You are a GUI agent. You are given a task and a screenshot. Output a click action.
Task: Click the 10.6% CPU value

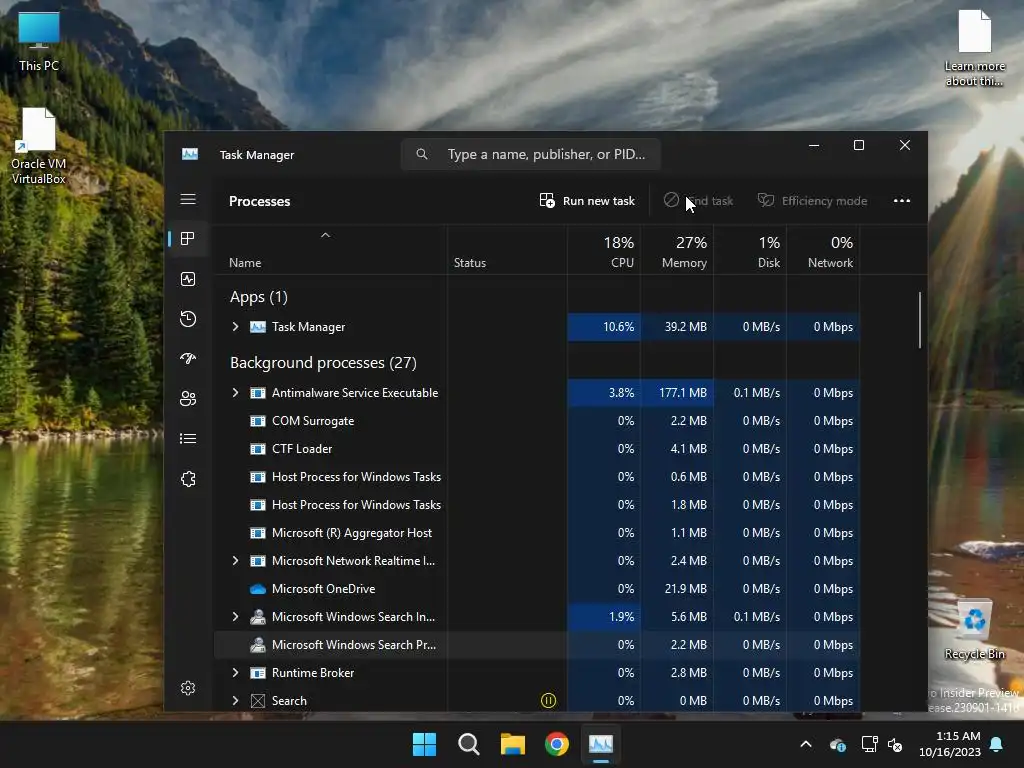click(604, 327)
